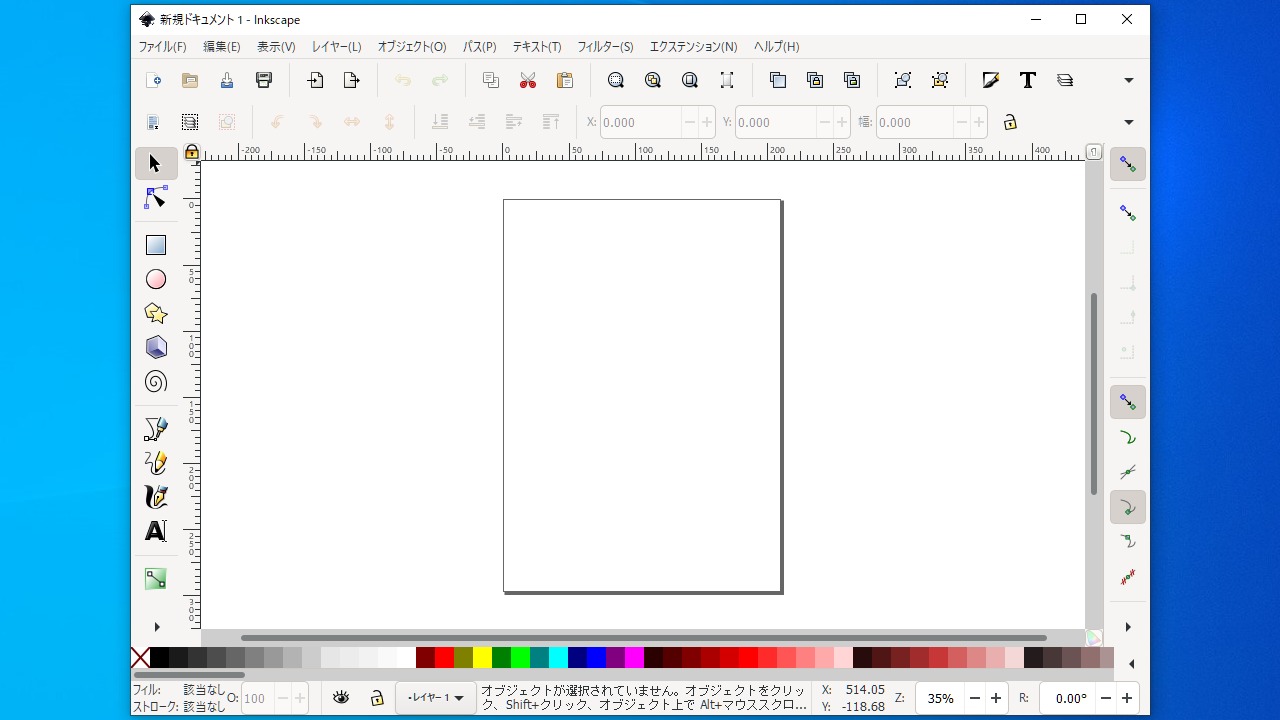This screenshot has height=720, width=1280.
Task: Click the vertical canvas scrollbar
Action: (1094, 394)
